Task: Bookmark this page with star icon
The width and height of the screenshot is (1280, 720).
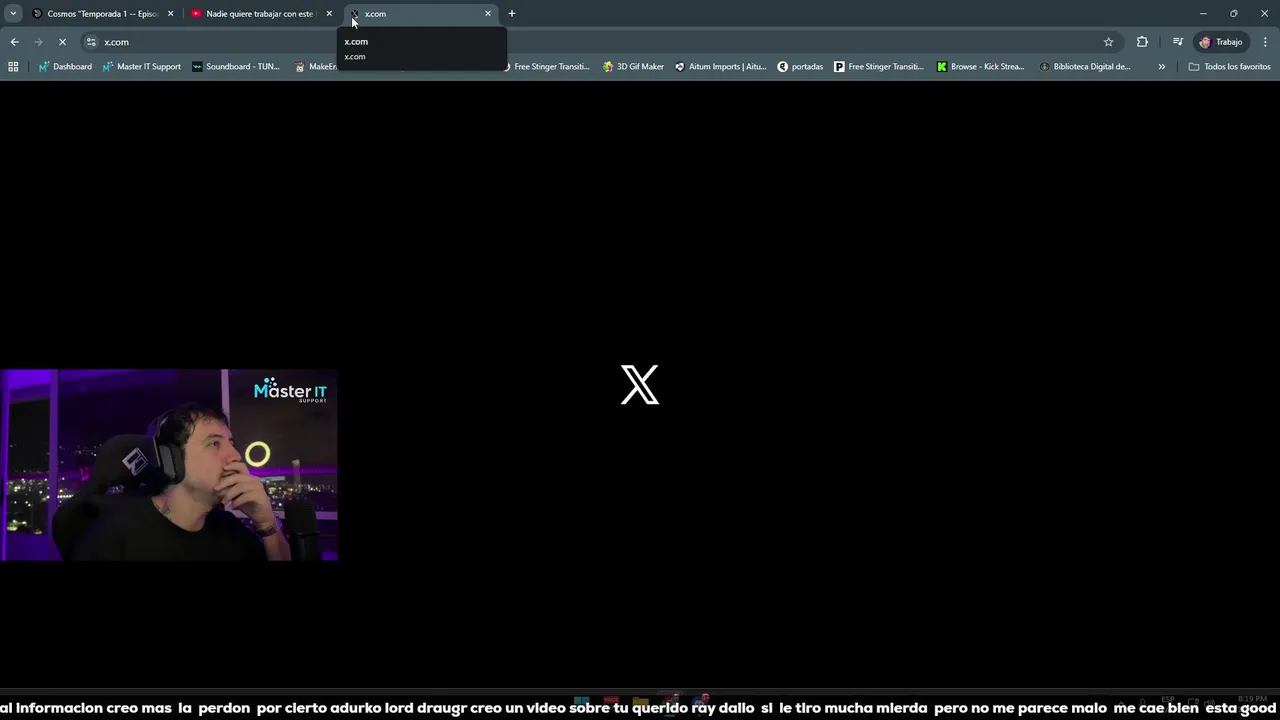Action: coord(1108,42)
